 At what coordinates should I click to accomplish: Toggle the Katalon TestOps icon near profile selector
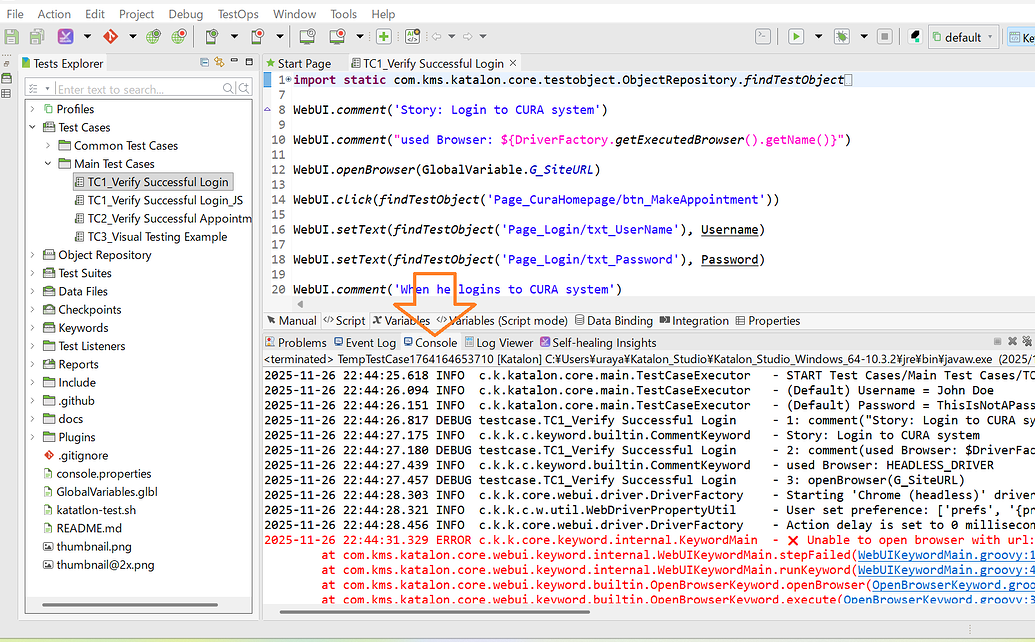coord(913,36)
